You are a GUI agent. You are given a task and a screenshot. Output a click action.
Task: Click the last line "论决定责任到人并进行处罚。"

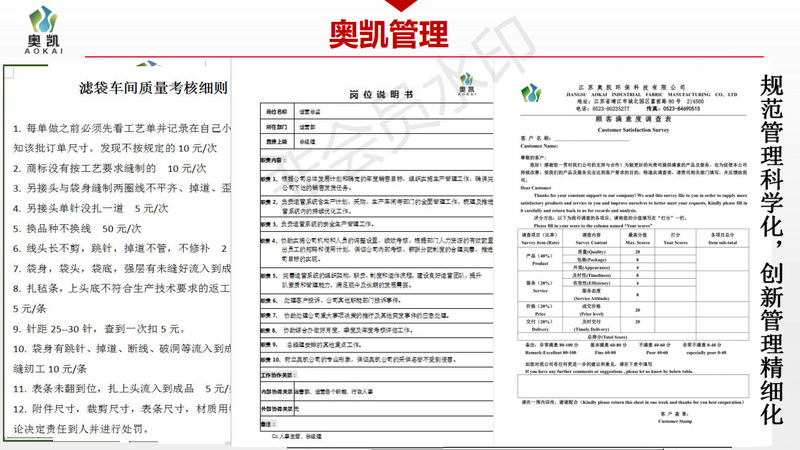click(x=81, y=429)
